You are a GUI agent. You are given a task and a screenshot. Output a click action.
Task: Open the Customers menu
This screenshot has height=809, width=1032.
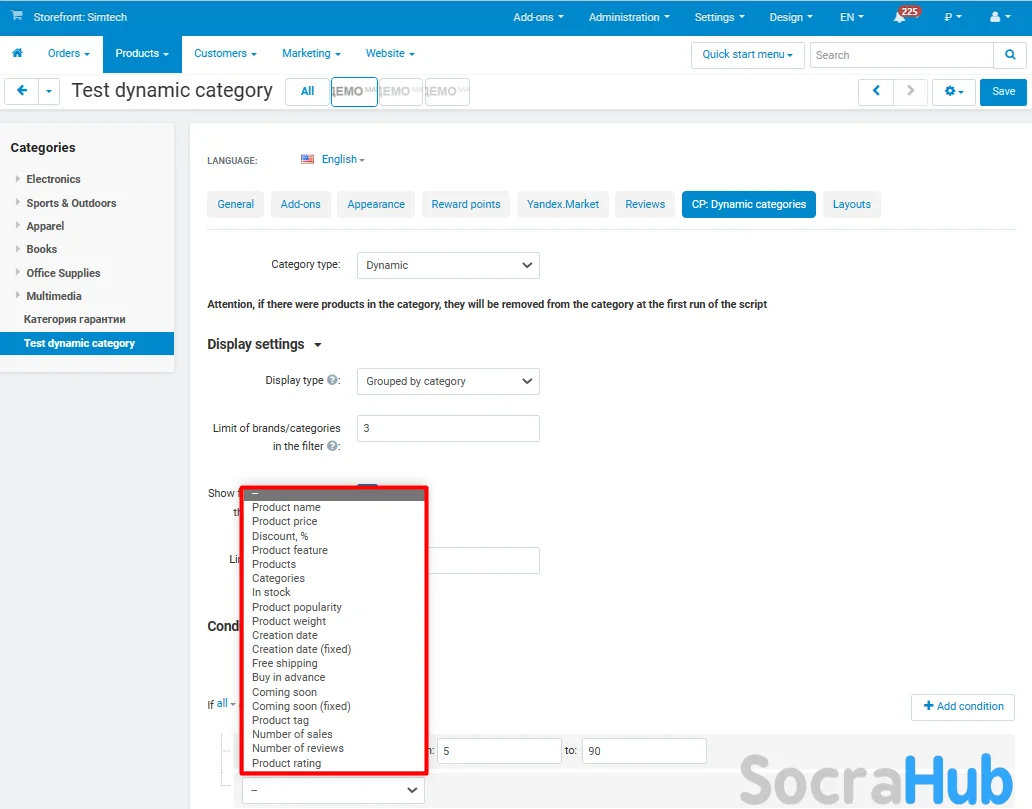pos(225,53)
